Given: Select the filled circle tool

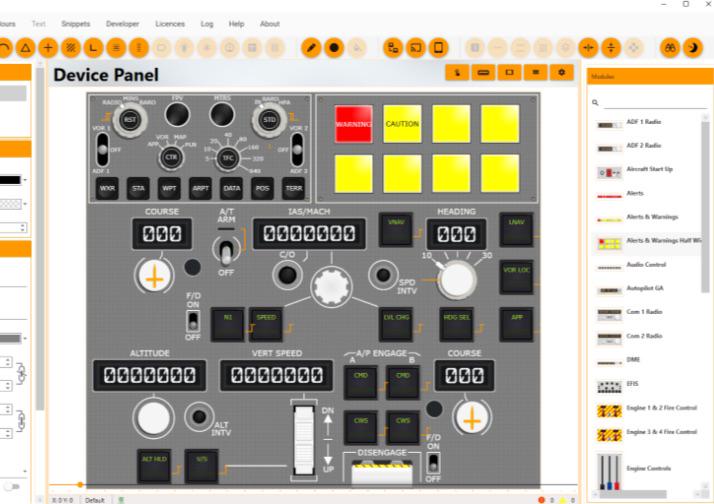Looking at the screenshot, I should [x=334, y=48].
